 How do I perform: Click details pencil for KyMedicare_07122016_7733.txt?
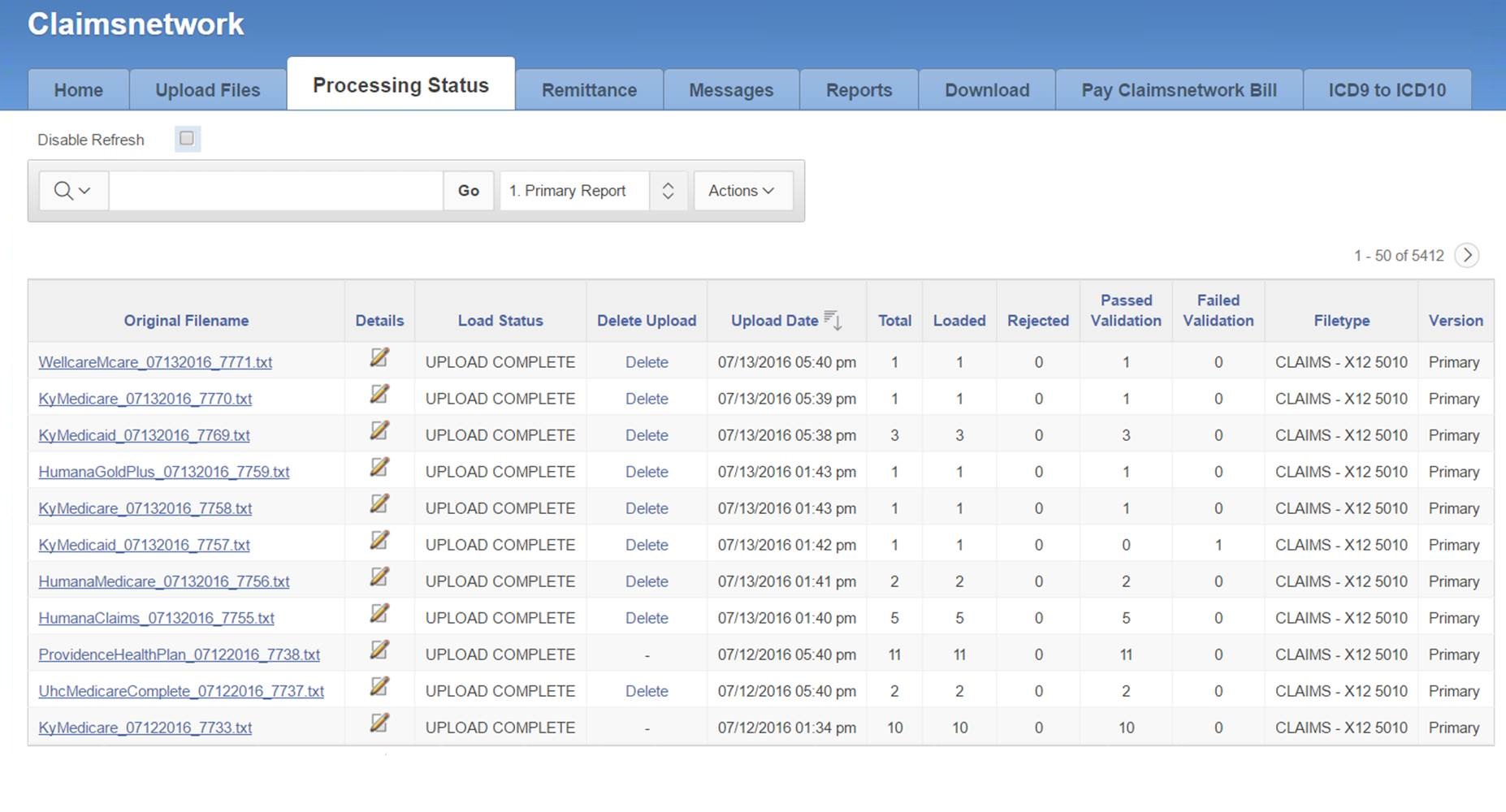(x=379, y=723)
